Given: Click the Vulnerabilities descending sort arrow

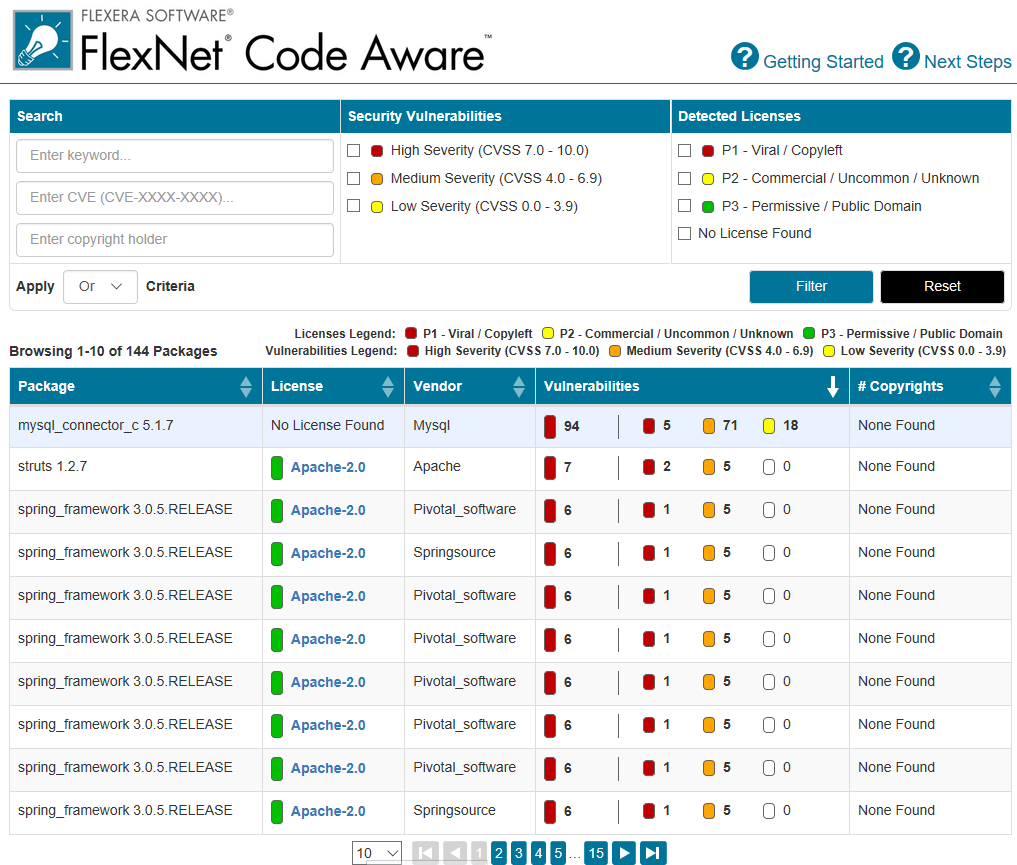Looking at the screenshot, I should (x=832, y=387).
